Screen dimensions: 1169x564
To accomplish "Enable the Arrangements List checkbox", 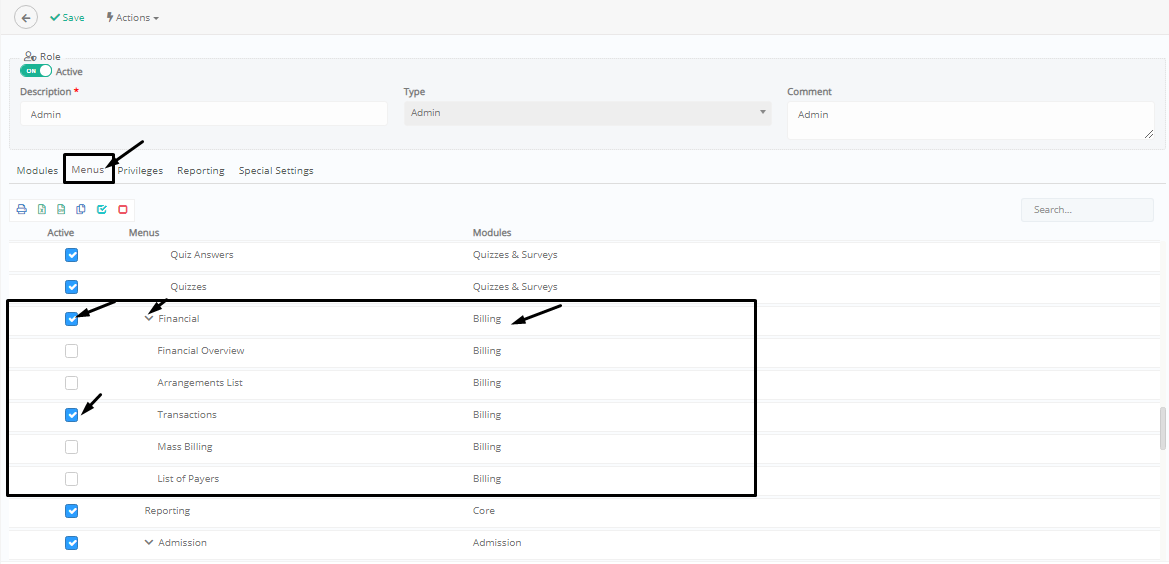I will point(72,383).
